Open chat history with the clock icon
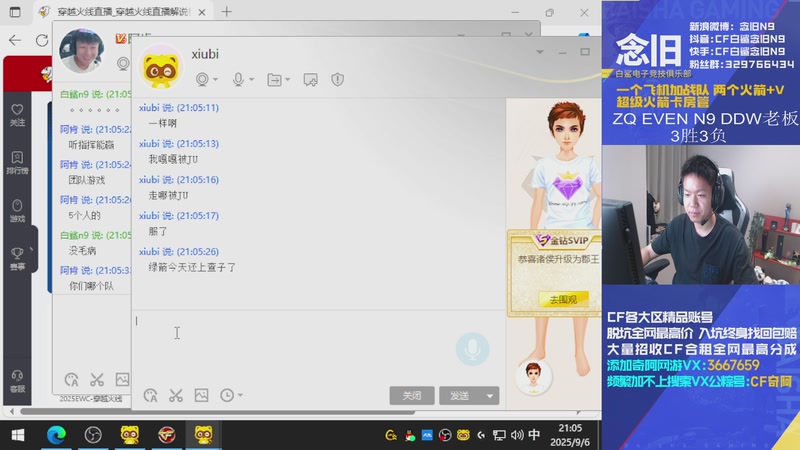The image size is (800, 450). coord(227,395)
